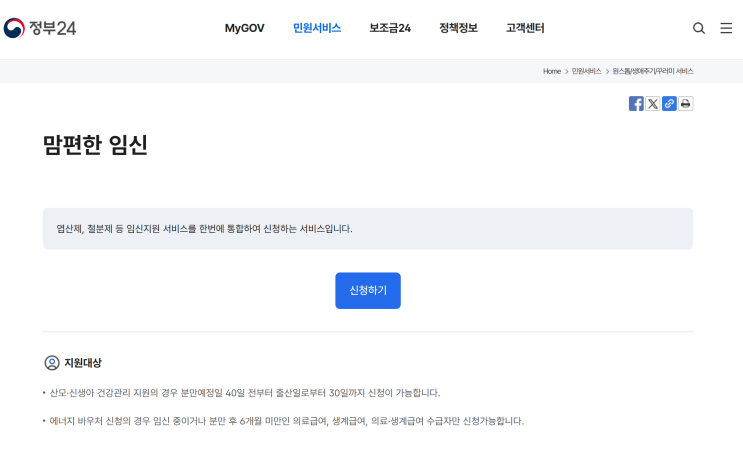Viewport: 743px width, 456px height.
Task: Click the 원스톱/생애주기/꾸러미 서비스 breadcrumb
Action: pos(652,71)
